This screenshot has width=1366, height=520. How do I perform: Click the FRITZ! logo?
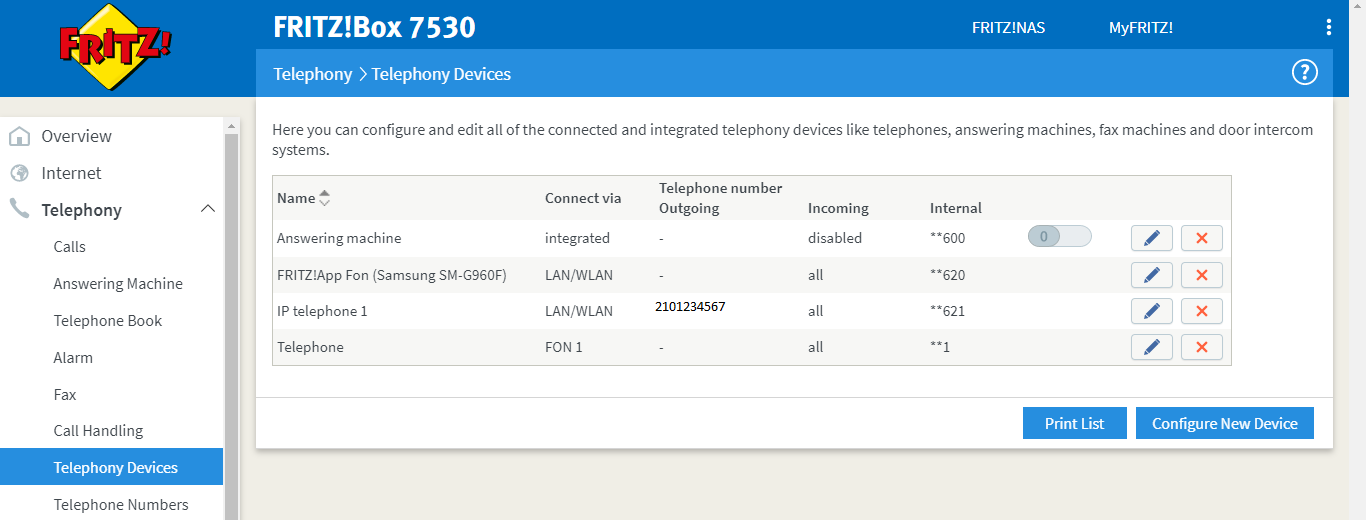point(115,45)
